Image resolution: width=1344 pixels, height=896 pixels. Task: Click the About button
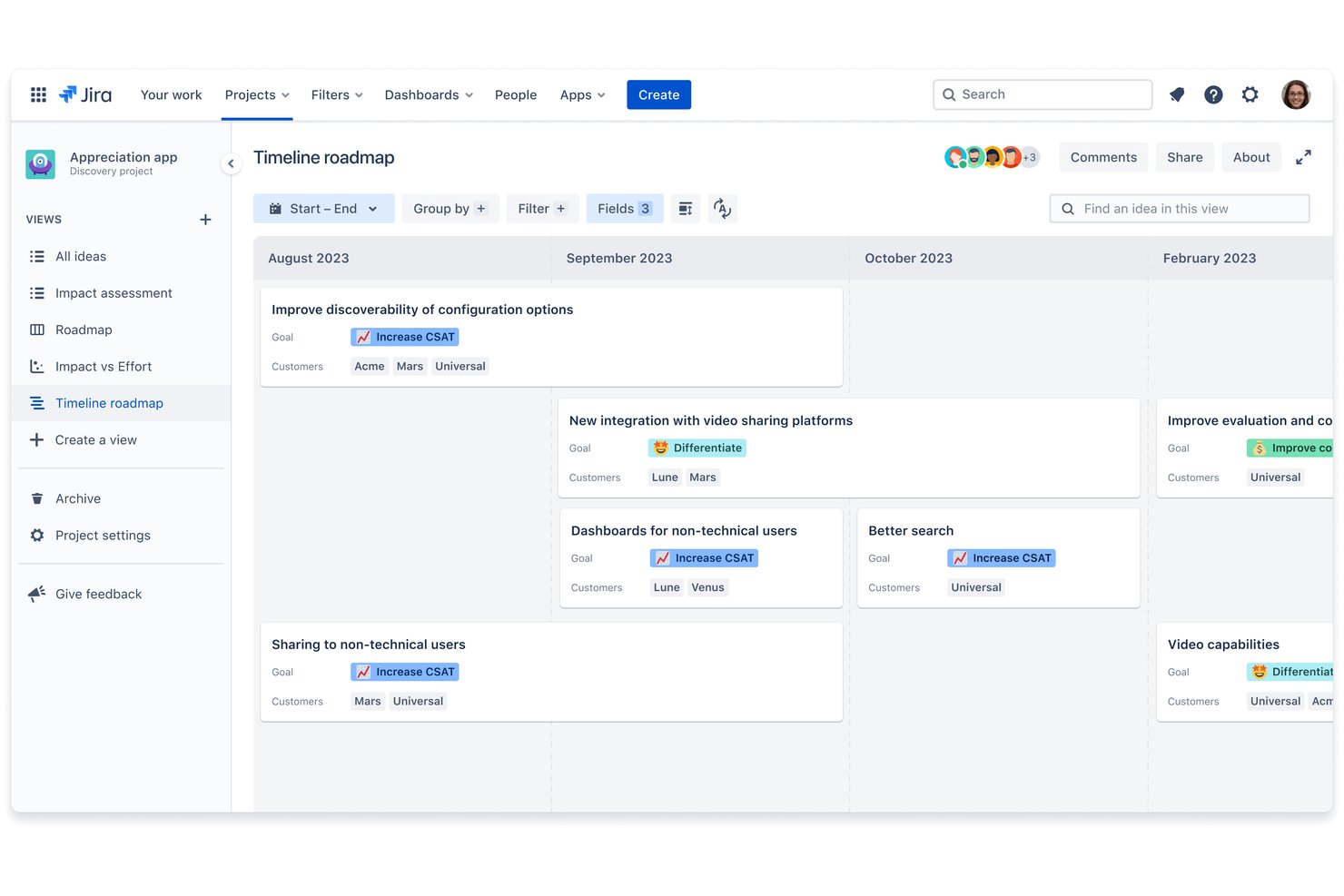[1251, 157]
